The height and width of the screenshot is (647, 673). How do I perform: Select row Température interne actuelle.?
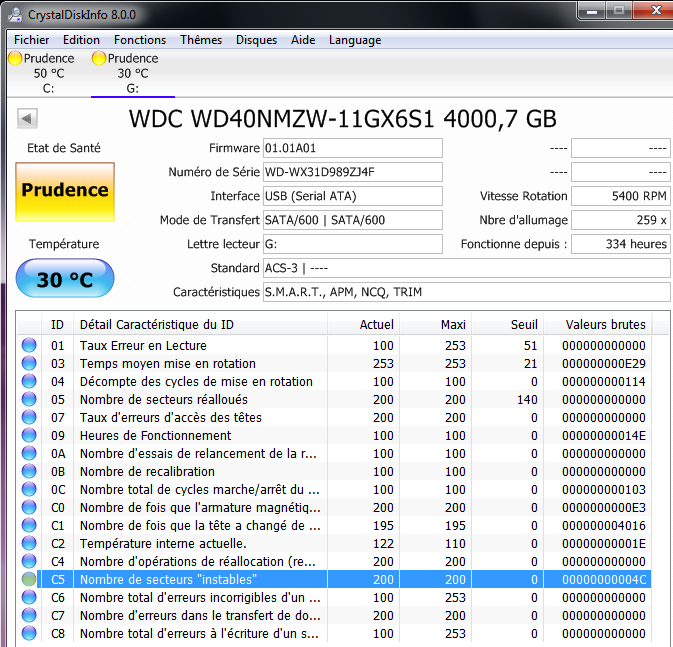[334, 544]
